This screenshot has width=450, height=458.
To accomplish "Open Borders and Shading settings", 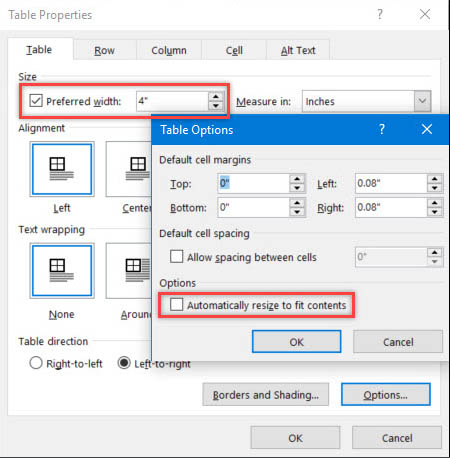I will [x=266, y=395].
